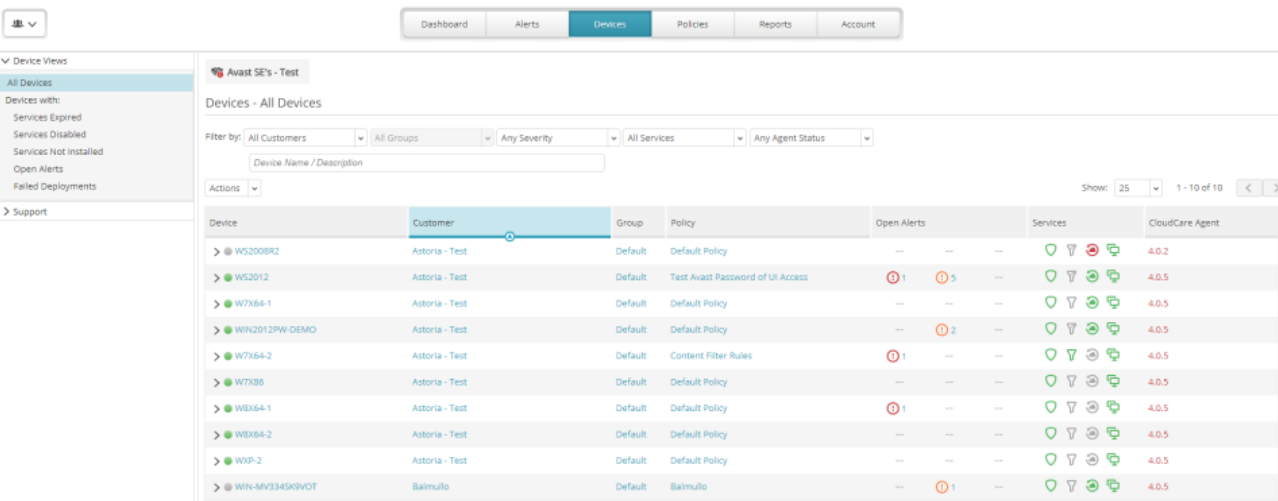Click the orange alert icon with 5 for WS2012

tap(941, 277)
